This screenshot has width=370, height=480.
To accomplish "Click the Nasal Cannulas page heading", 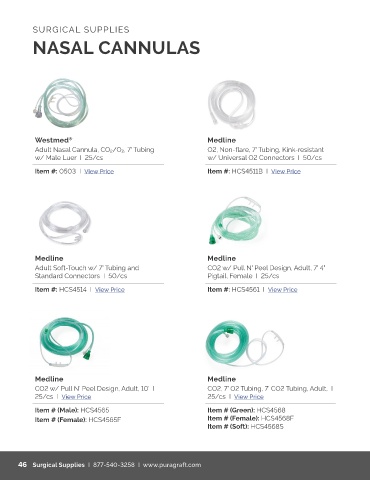I will (x=117, y=48).
